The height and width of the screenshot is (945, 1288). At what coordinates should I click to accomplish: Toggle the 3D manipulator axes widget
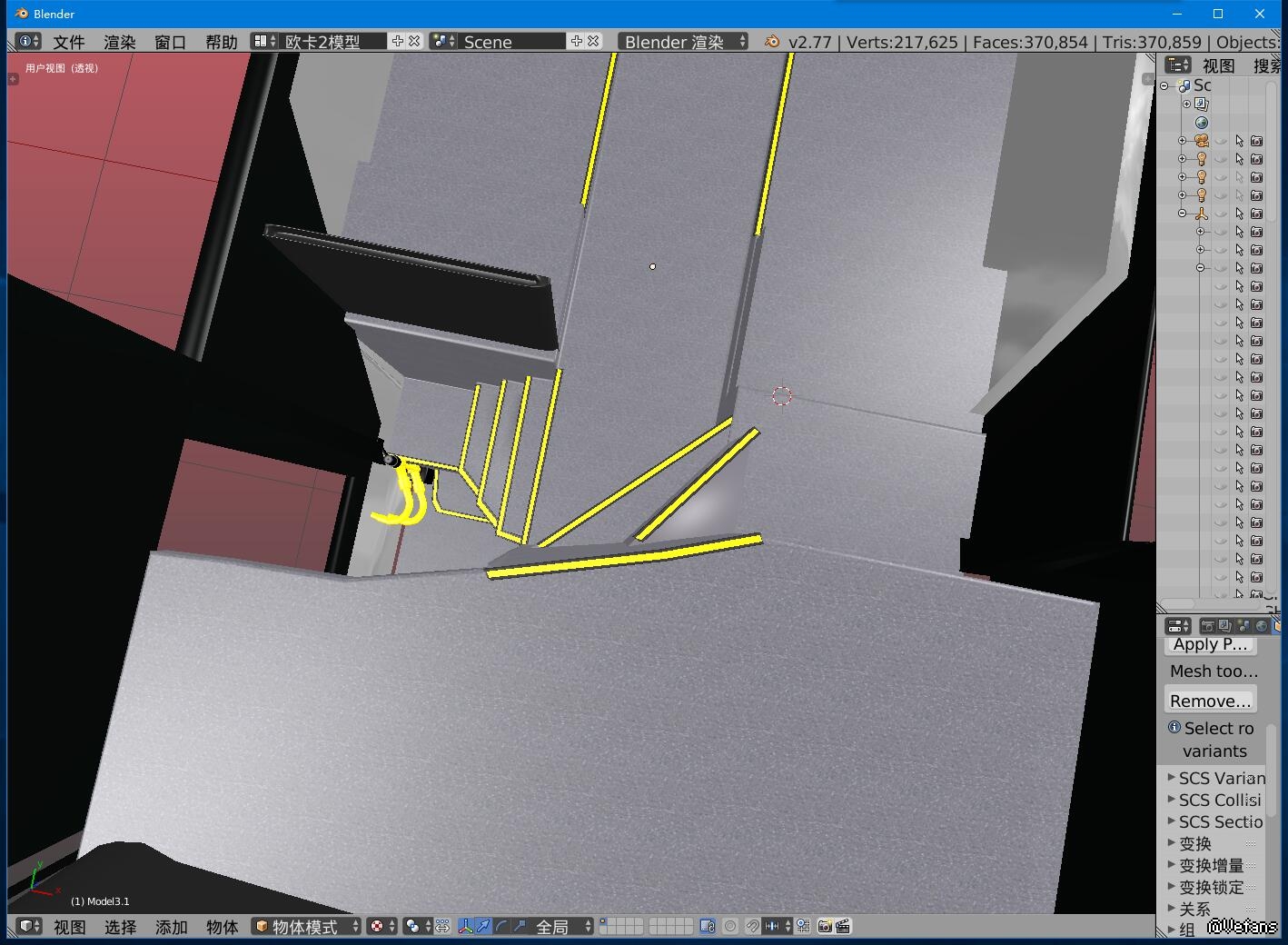click(466, 926)
